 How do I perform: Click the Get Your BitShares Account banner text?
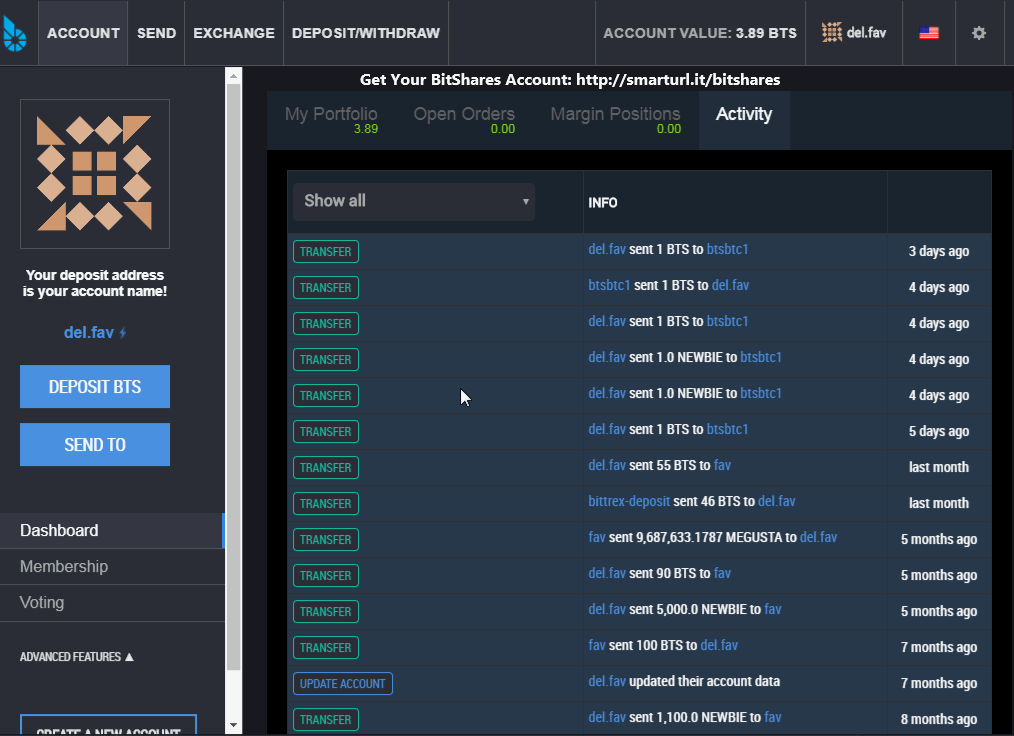coord(570,80)
